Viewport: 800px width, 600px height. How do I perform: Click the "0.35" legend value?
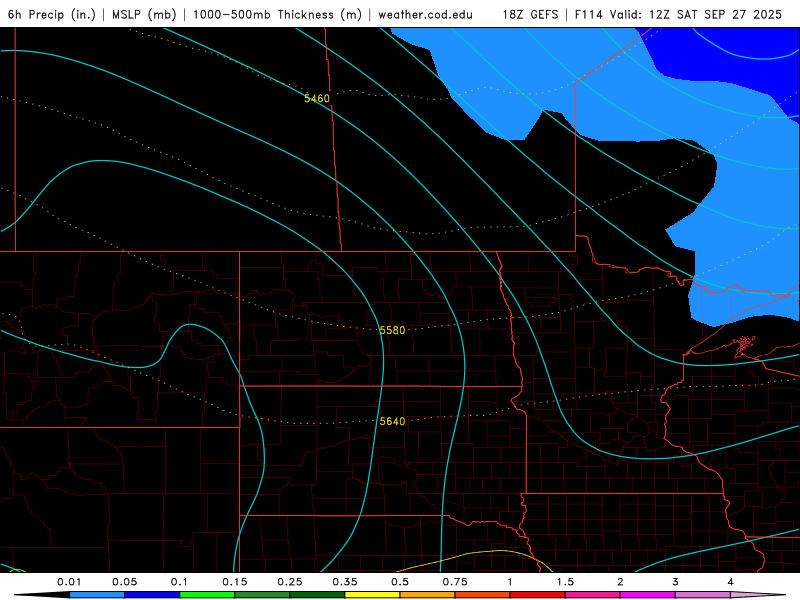pos(345,582)
